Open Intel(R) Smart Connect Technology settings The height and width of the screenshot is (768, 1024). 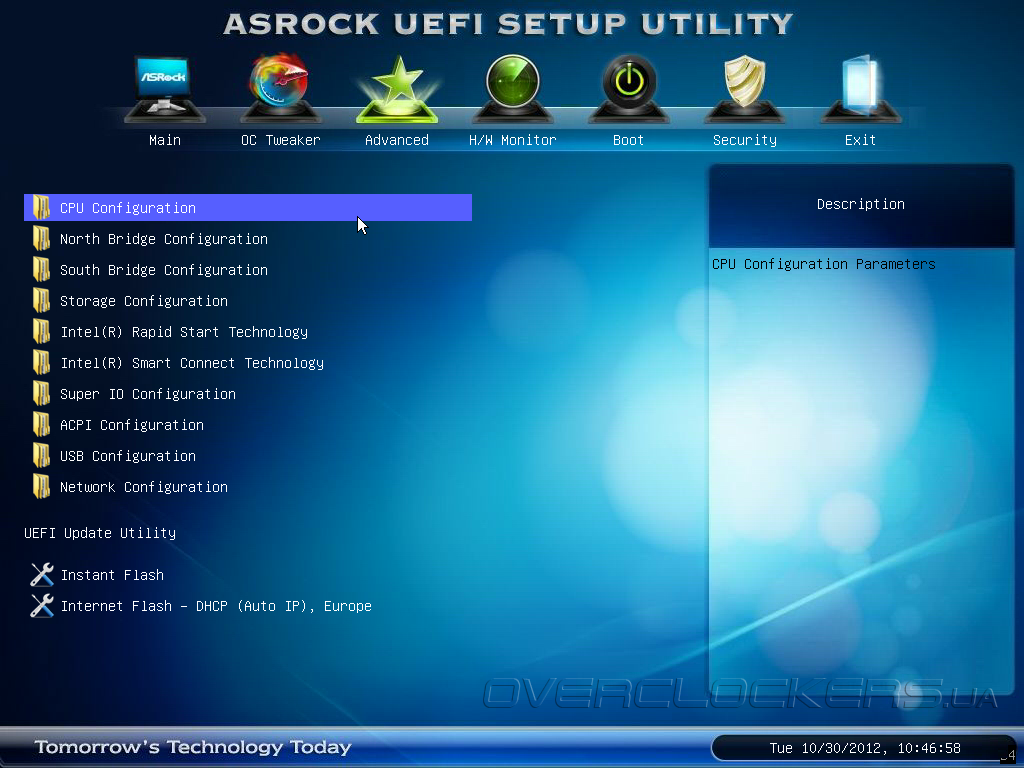pyautogui.click(x=192, y=363)
